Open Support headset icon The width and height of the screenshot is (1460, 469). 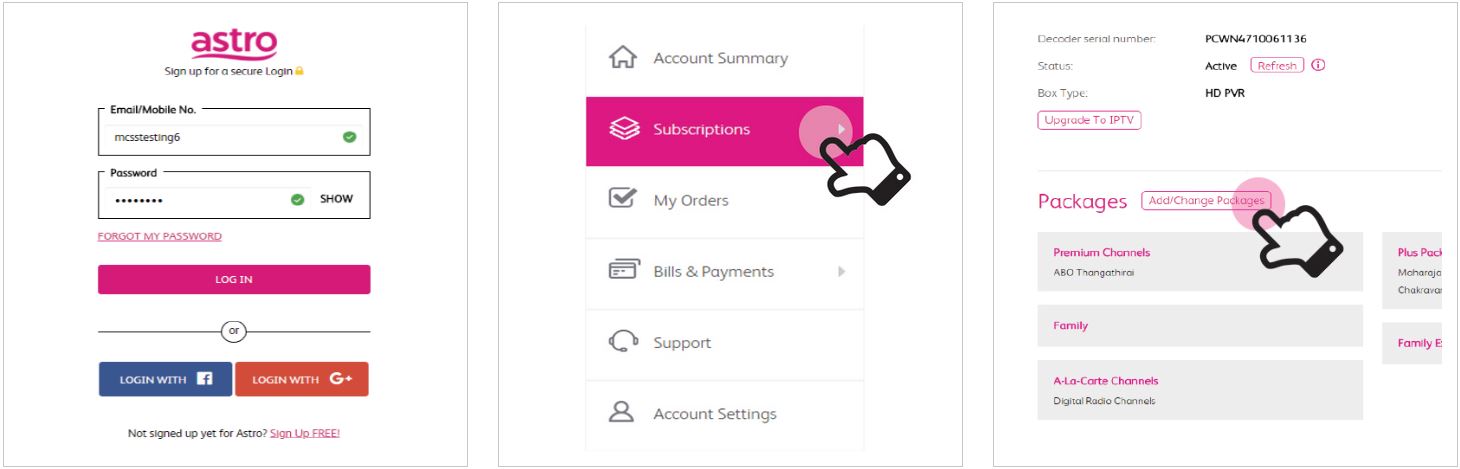(623, 342)
